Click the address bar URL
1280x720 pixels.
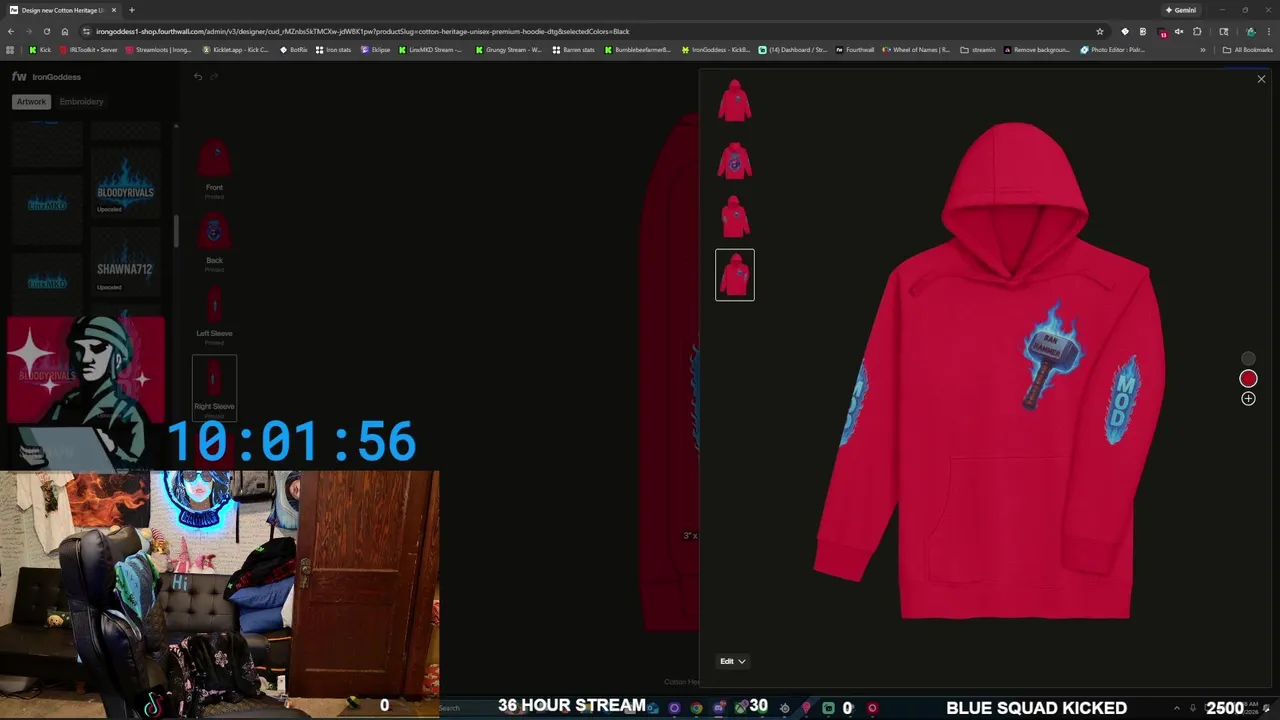click(x=362, y=31)
